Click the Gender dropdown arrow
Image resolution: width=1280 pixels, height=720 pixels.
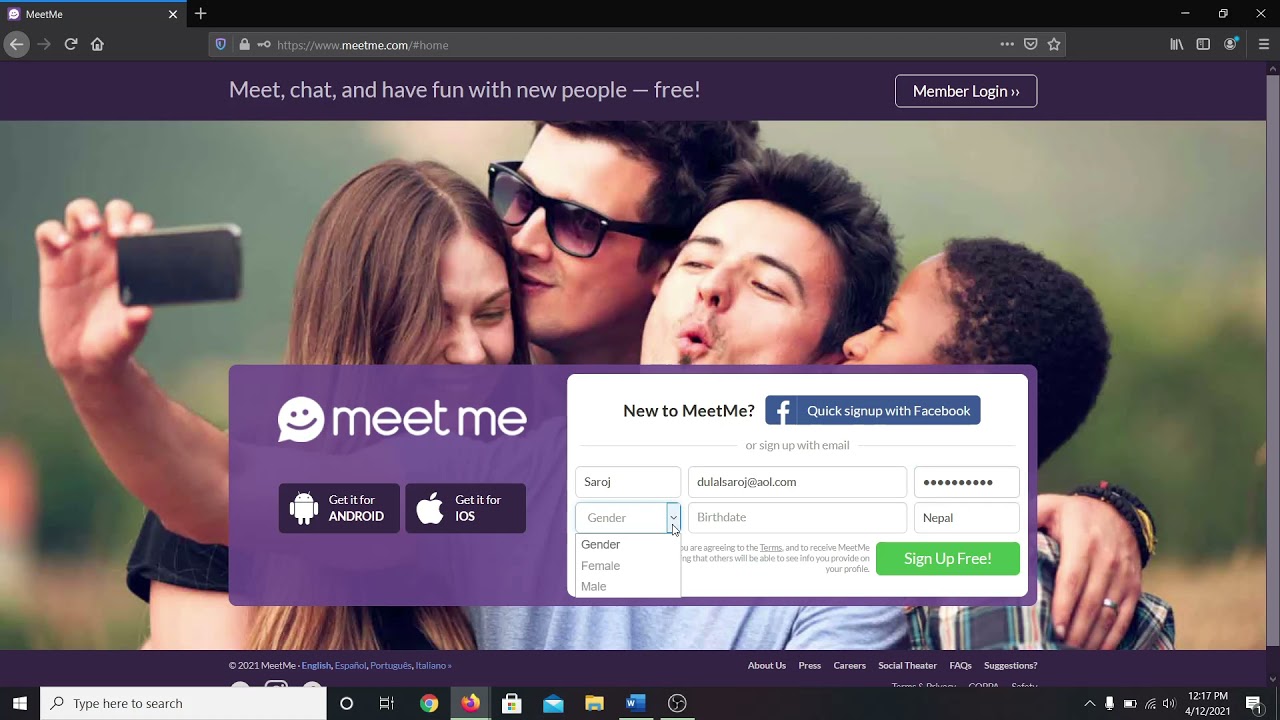pyautogui.click(x=673, y=518)
